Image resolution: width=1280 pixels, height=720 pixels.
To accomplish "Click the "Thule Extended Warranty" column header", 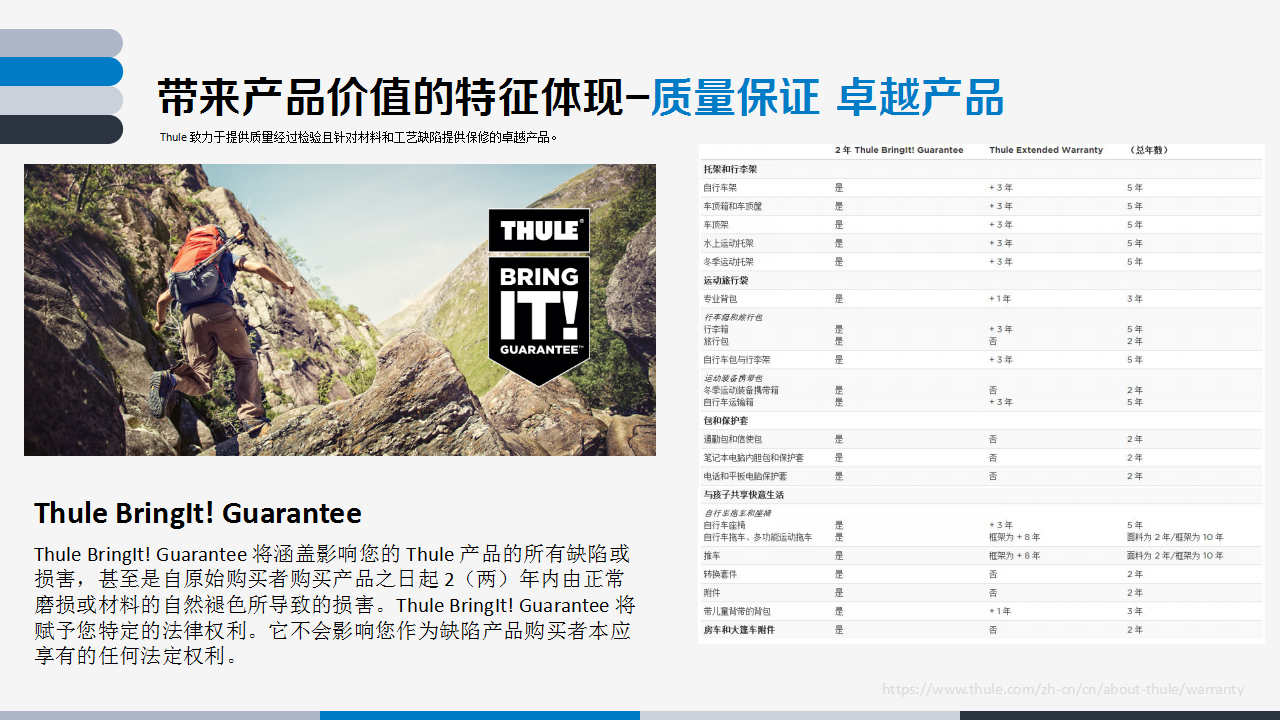I will pos(1046,150).
